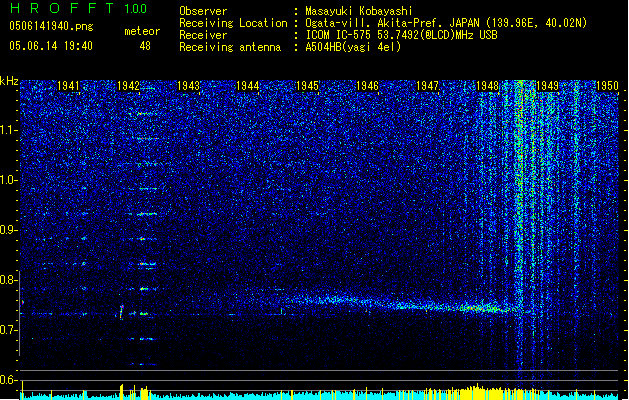Select the observer name Masayuki Kobayashi
The width and height of the screenshot is (629, 400).
359,11
